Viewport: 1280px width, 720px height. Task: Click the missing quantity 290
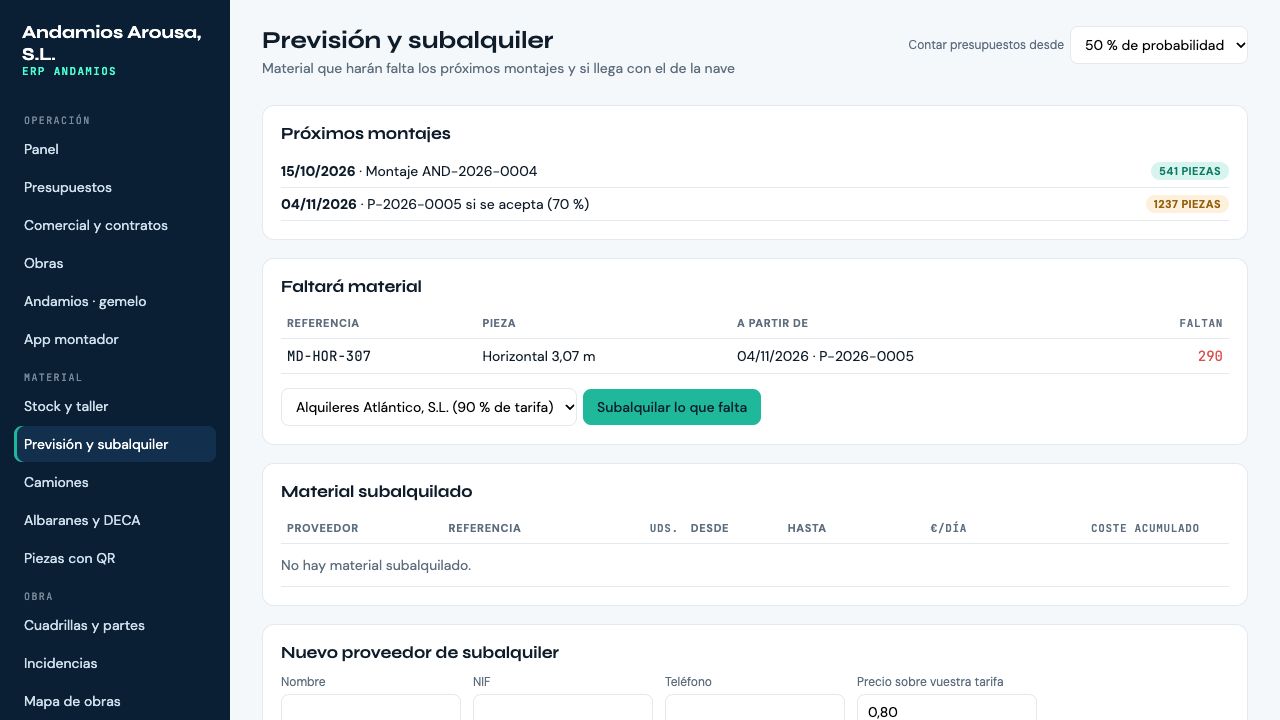(1210, 356)
